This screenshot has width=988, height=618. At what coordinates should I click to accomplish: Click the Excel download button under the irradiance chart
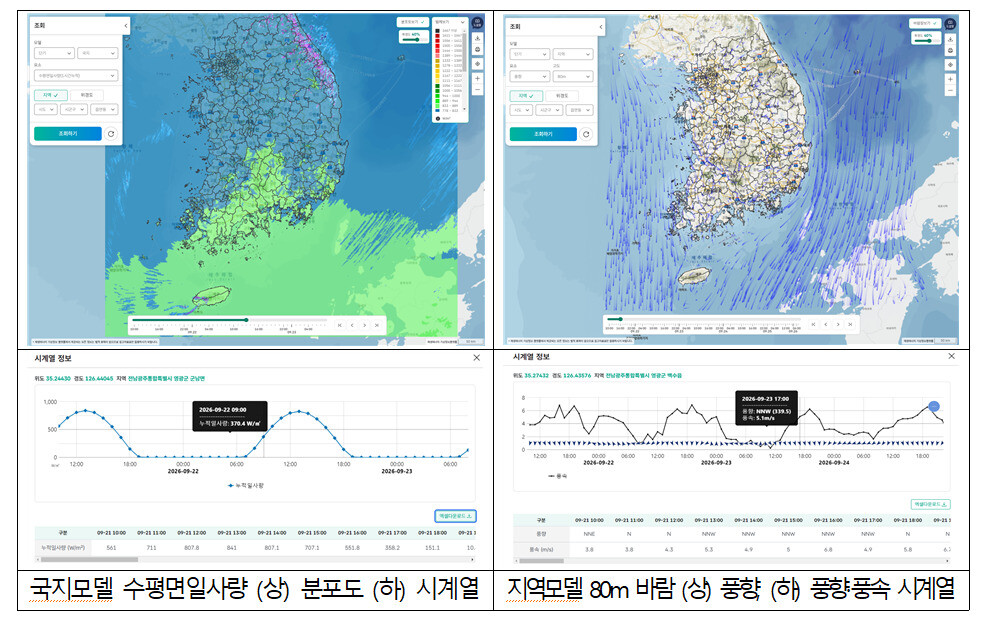tap(455, 516)
